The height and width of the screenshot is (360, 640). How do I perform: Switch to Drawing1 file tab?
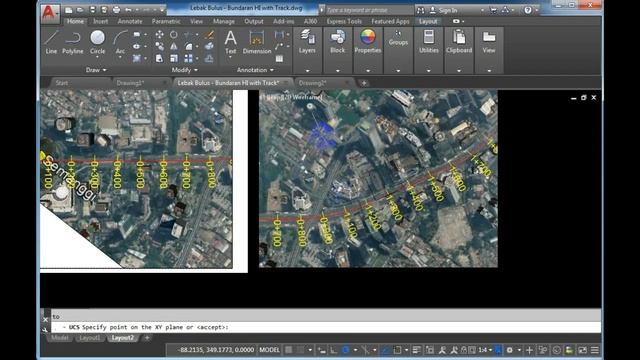coord(130,83)
